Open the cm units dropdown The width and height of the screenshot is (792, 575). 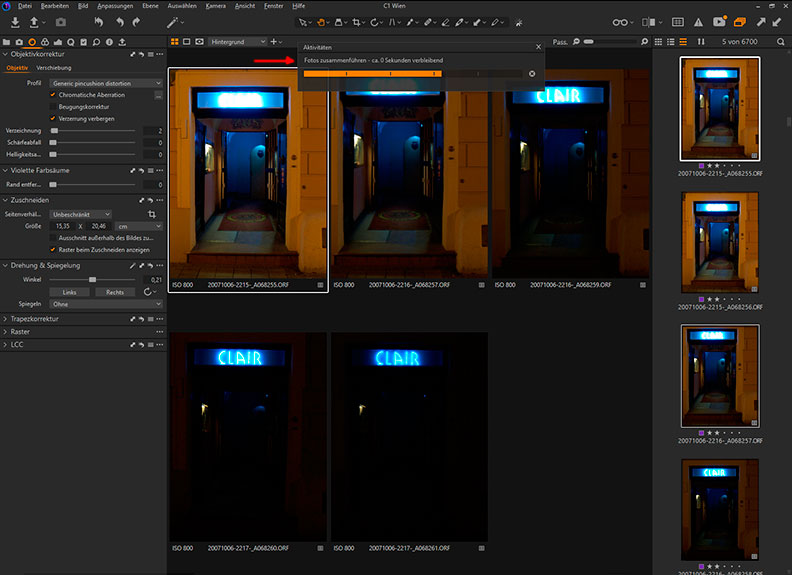click(139, 226)
